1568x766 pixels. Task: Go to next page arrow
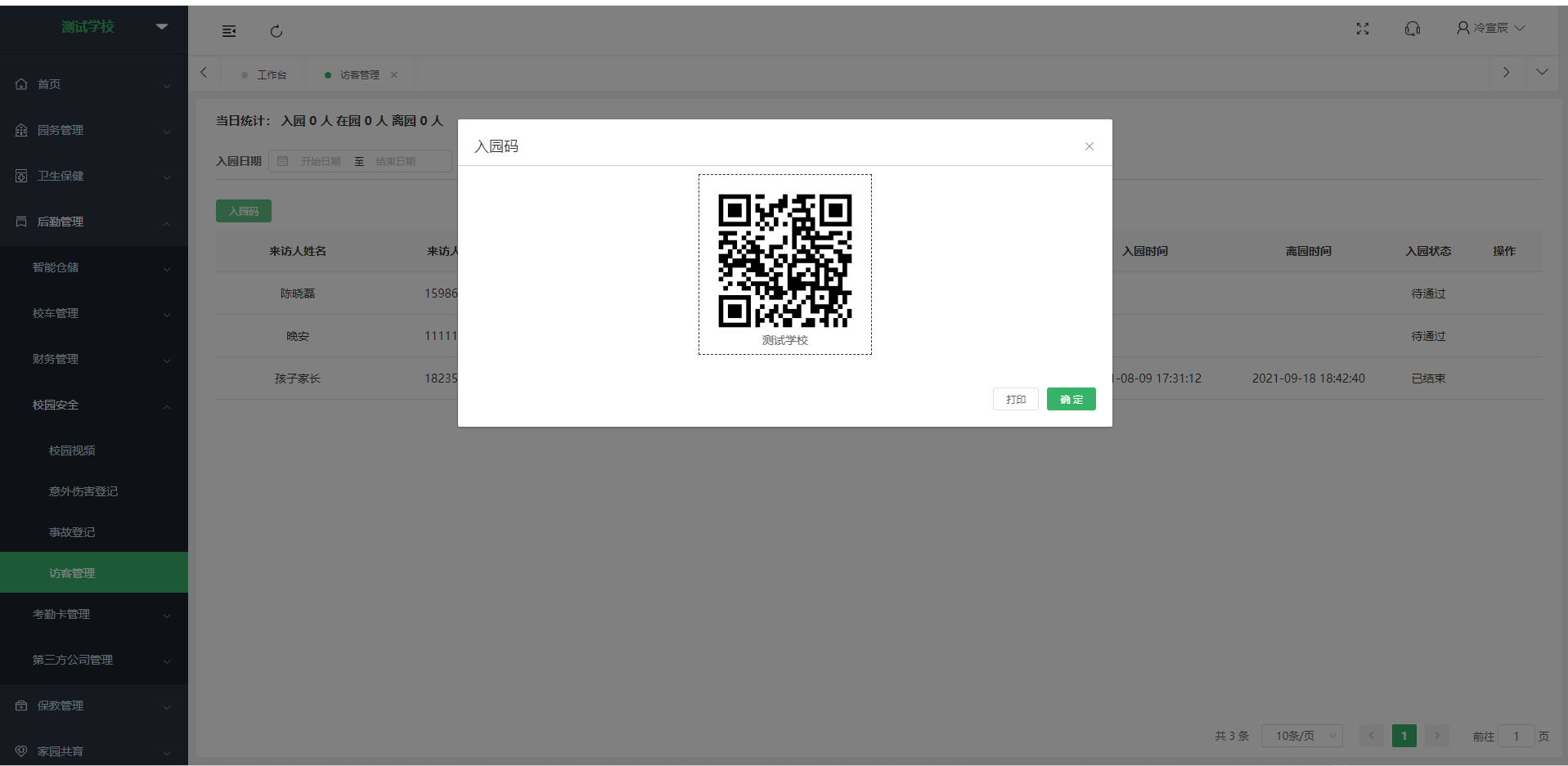[1437, 736]
